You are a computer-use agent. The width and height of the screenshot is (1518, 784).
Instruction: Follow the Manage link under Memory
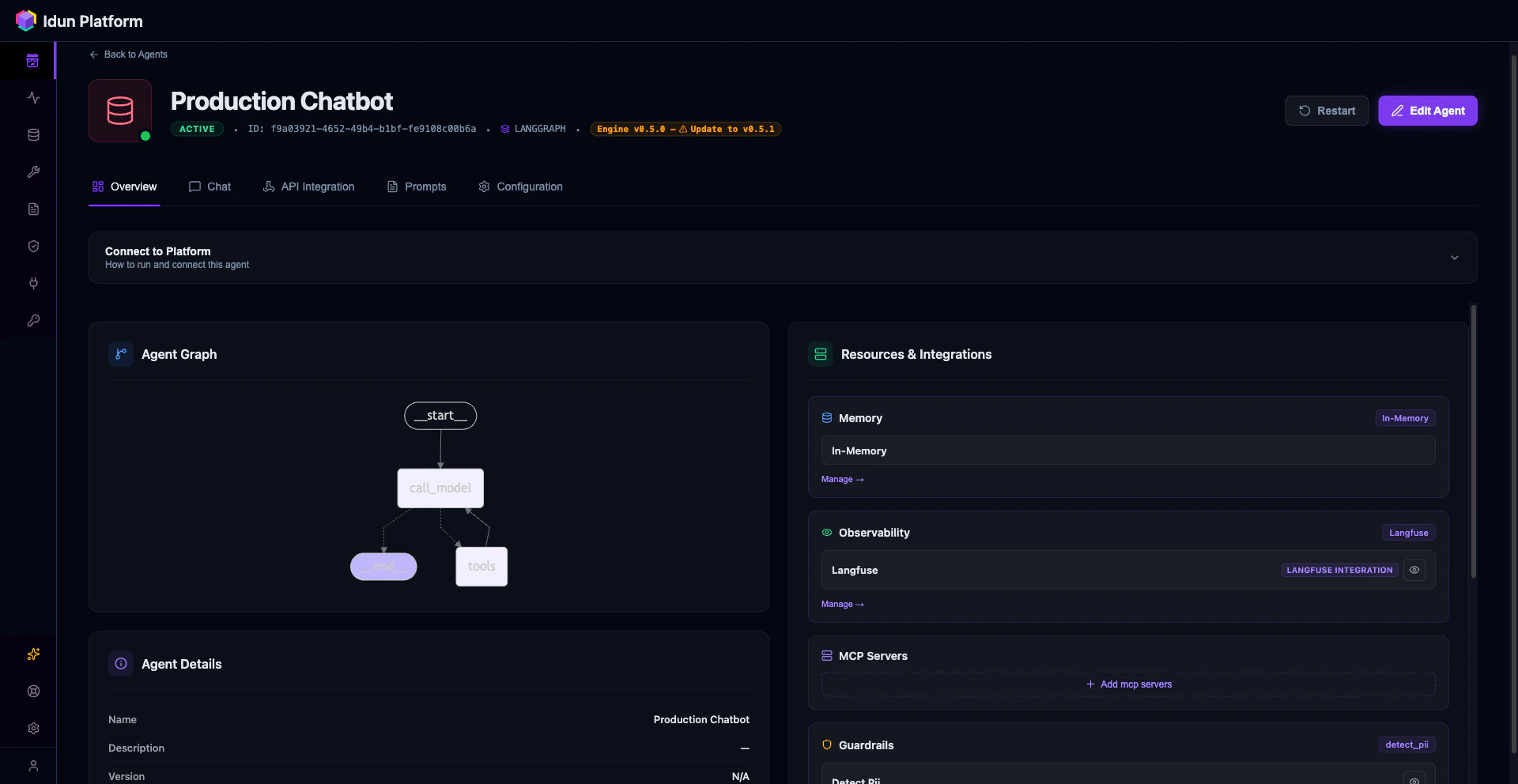[841, 479]
